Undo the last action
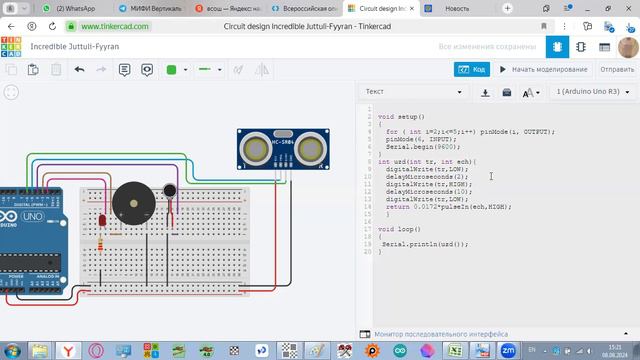This screenshot has width=640, height=360. tap(79, 70)
